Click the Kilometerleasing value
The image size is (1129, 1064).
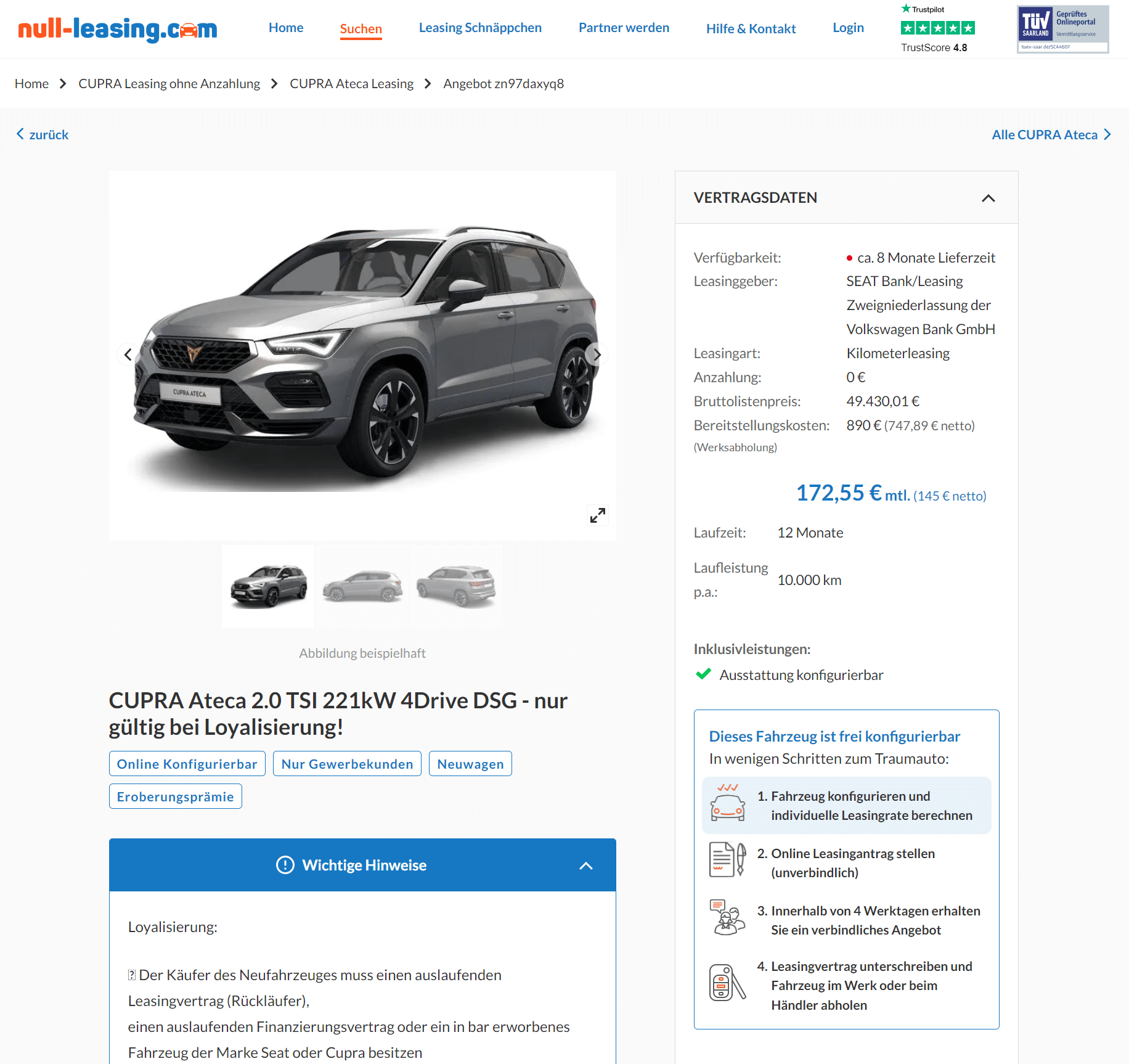(x=898, y=353)
